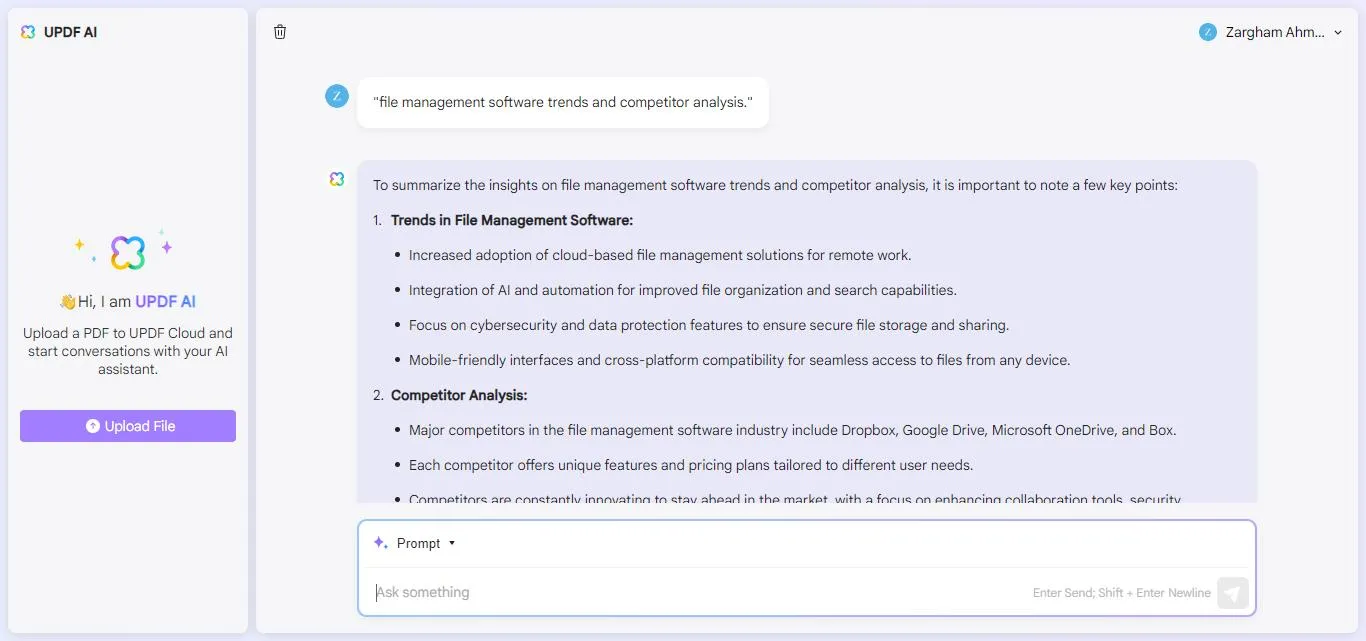Click the Zargham Ahm username text
The image size is (1366, 641).
pyautogui.click(x=1272, y=31)
